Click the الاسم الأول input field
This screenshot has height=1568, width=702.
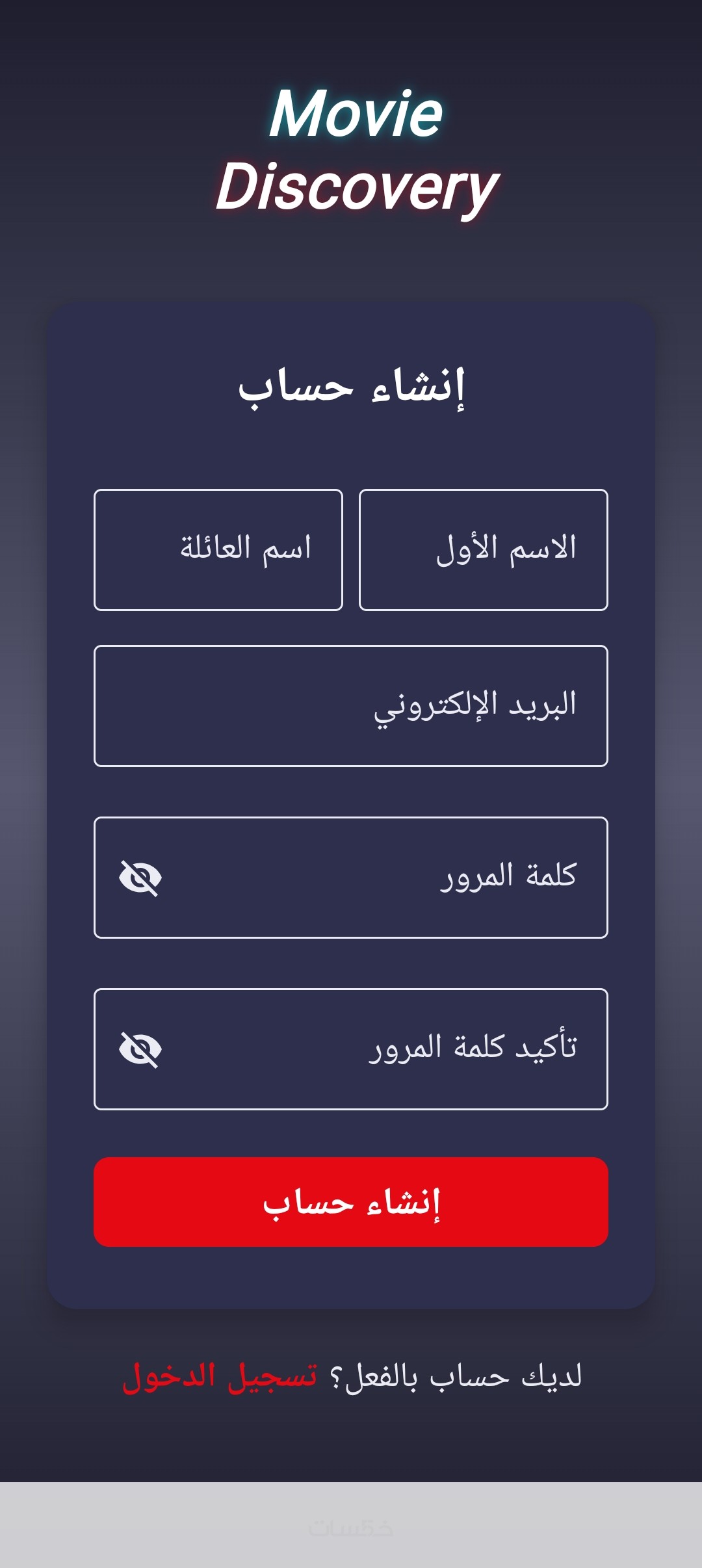coord(483,550)
